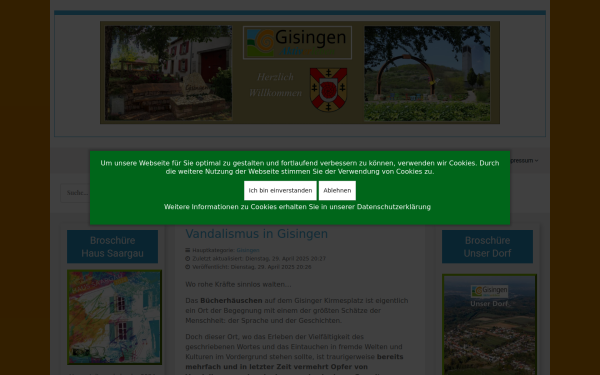Click clock icon beside 'Veröffentlicht'
Viewport: 600px width, 375px height.
[x=188, y=267]
